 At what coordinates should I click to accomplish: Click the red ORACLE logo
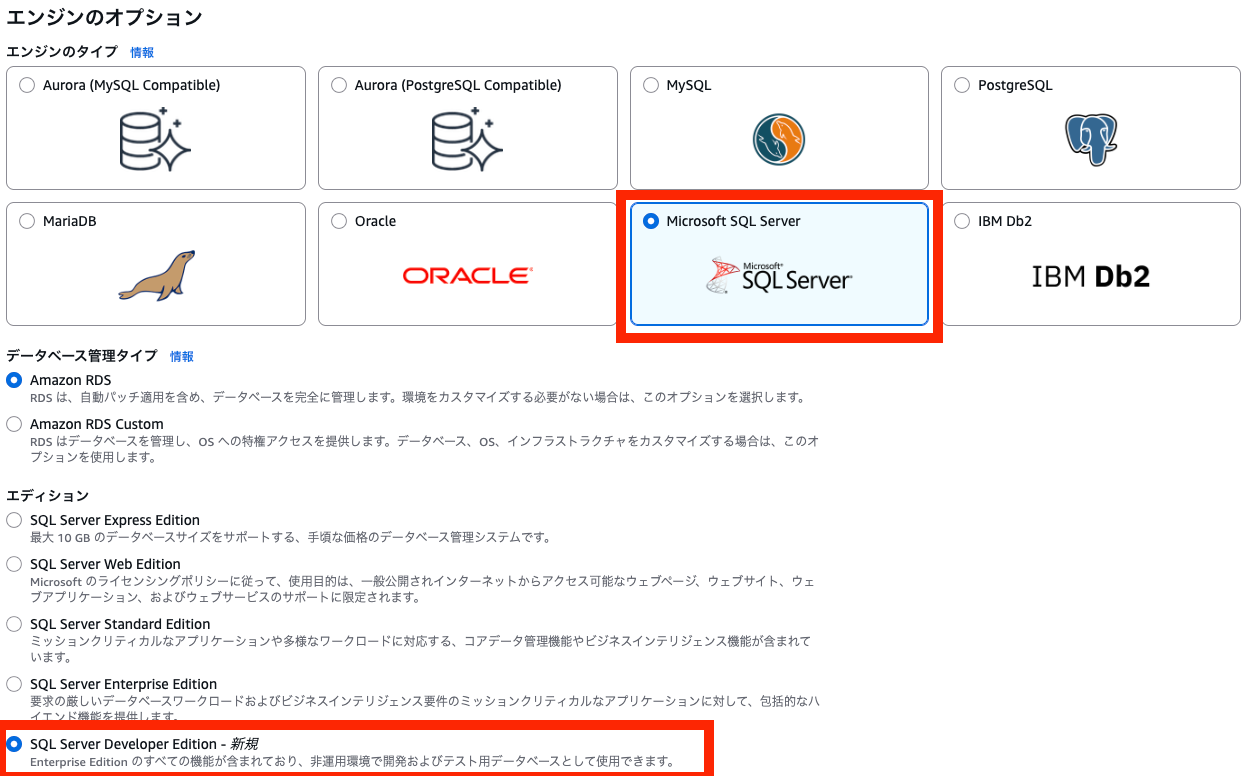468,275
